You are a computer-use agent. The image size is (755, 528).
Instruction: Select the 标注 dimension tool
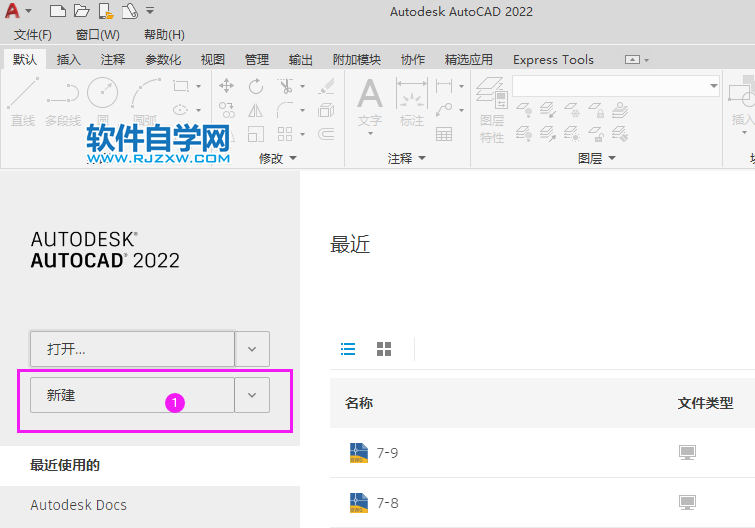tap(412, 102)
